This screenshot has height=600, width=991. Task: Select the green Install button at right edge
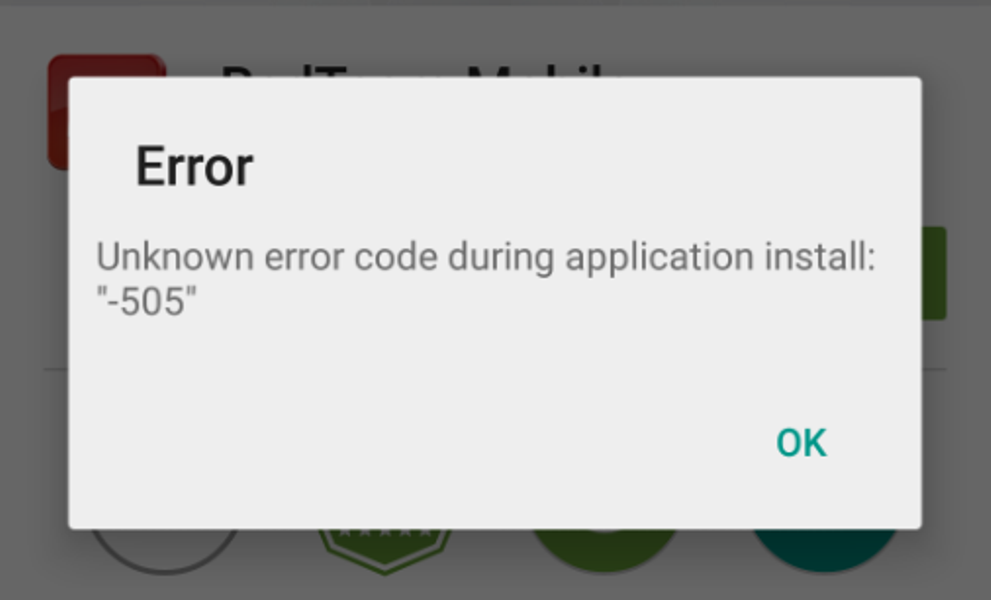coord(934,273)
